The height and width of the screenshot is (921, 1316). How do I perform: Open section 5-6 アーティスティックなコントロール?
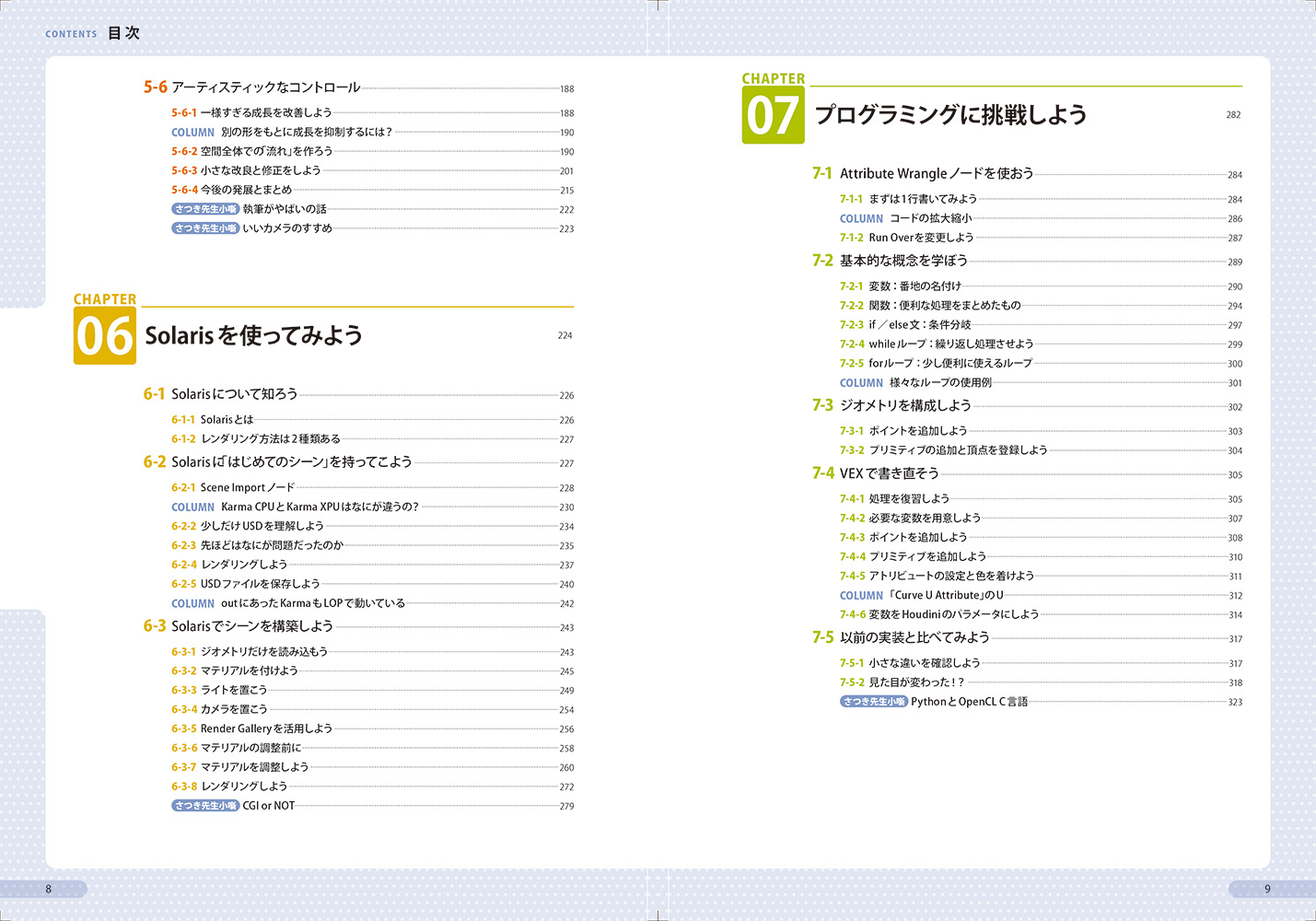(x=265, y=87)
